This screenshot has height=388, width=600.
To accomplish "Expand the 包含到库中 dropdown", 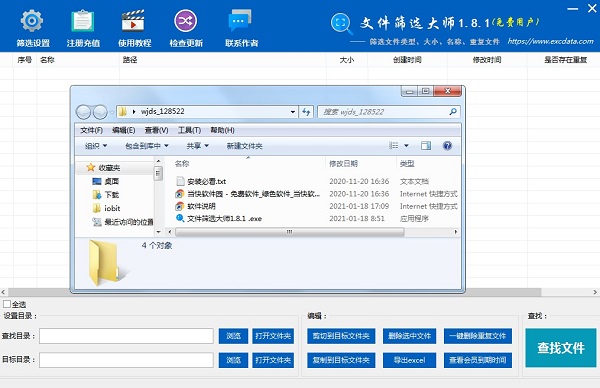I will (x=147, y=146).
